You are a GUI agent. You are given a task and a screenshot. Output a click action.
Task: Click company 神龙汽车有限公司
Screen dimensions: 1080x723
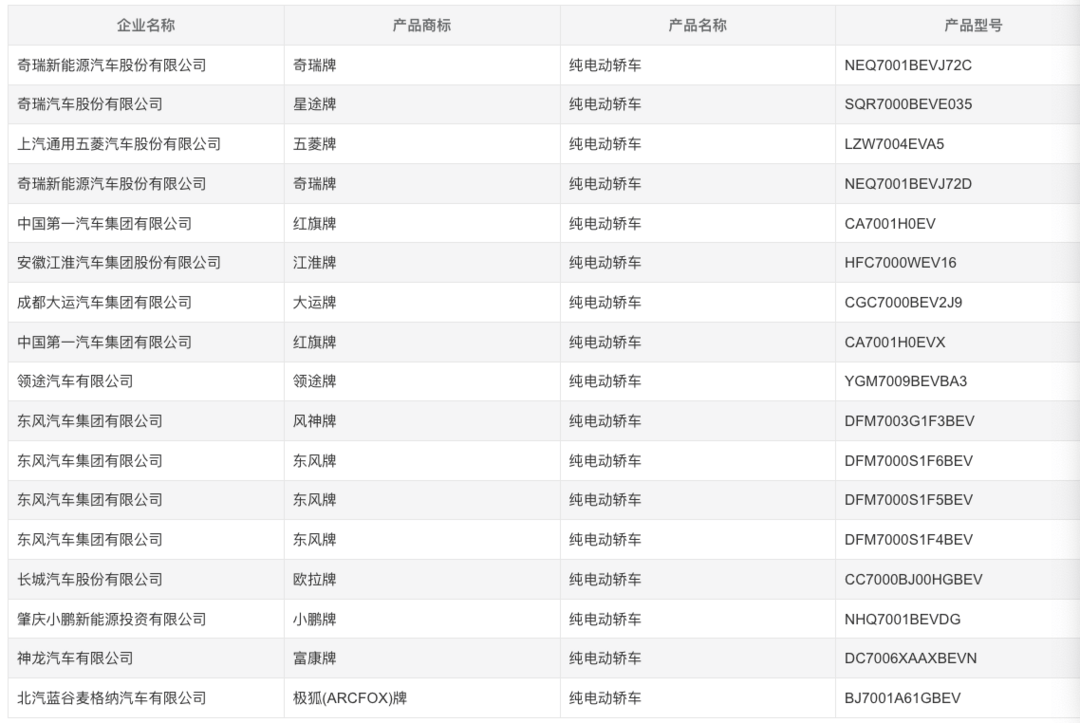pos(75,658)
